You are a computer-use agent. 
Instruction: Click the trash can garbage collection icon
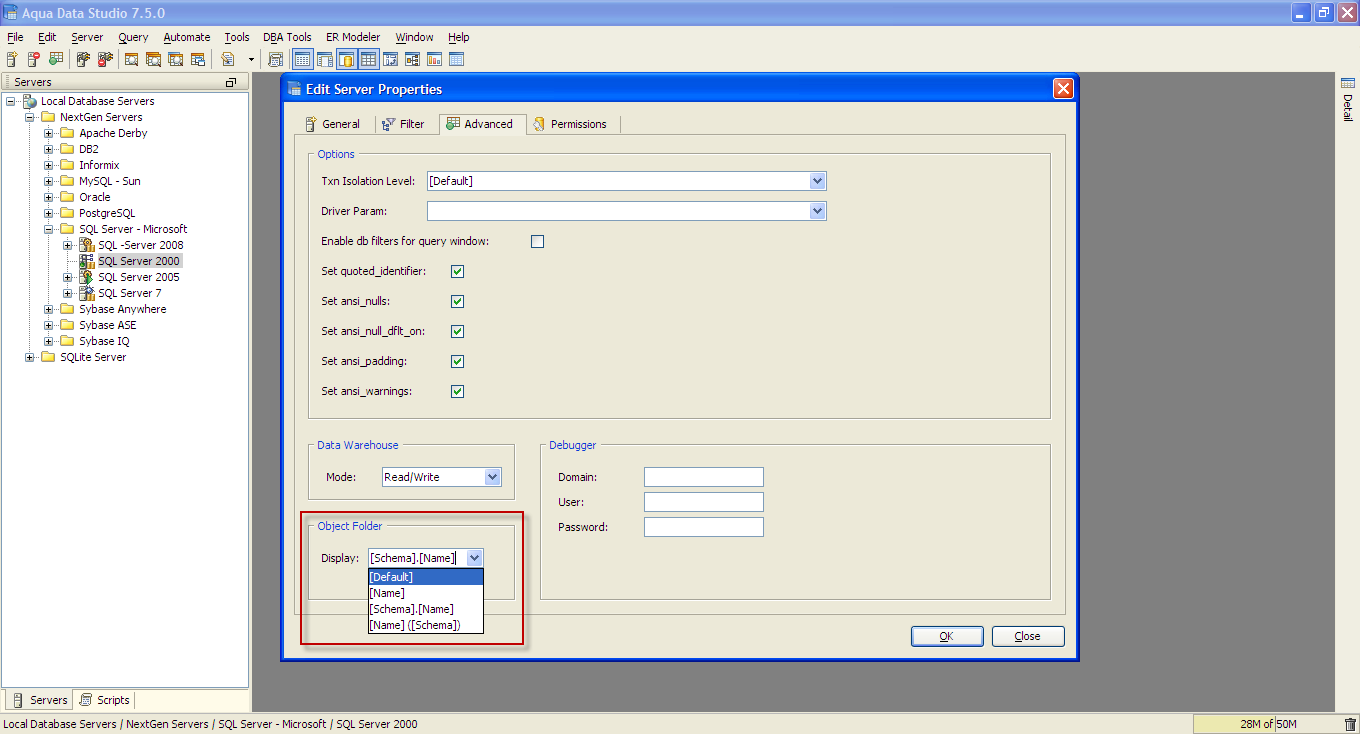(x=1350, y=724)
